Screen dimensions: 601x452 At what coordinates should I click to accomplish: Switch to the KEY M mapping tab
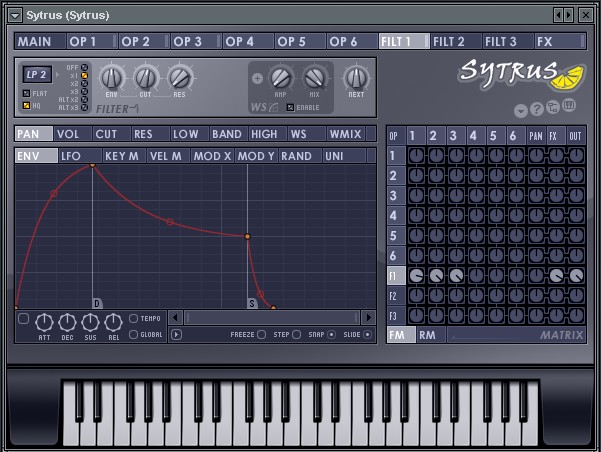124,156
